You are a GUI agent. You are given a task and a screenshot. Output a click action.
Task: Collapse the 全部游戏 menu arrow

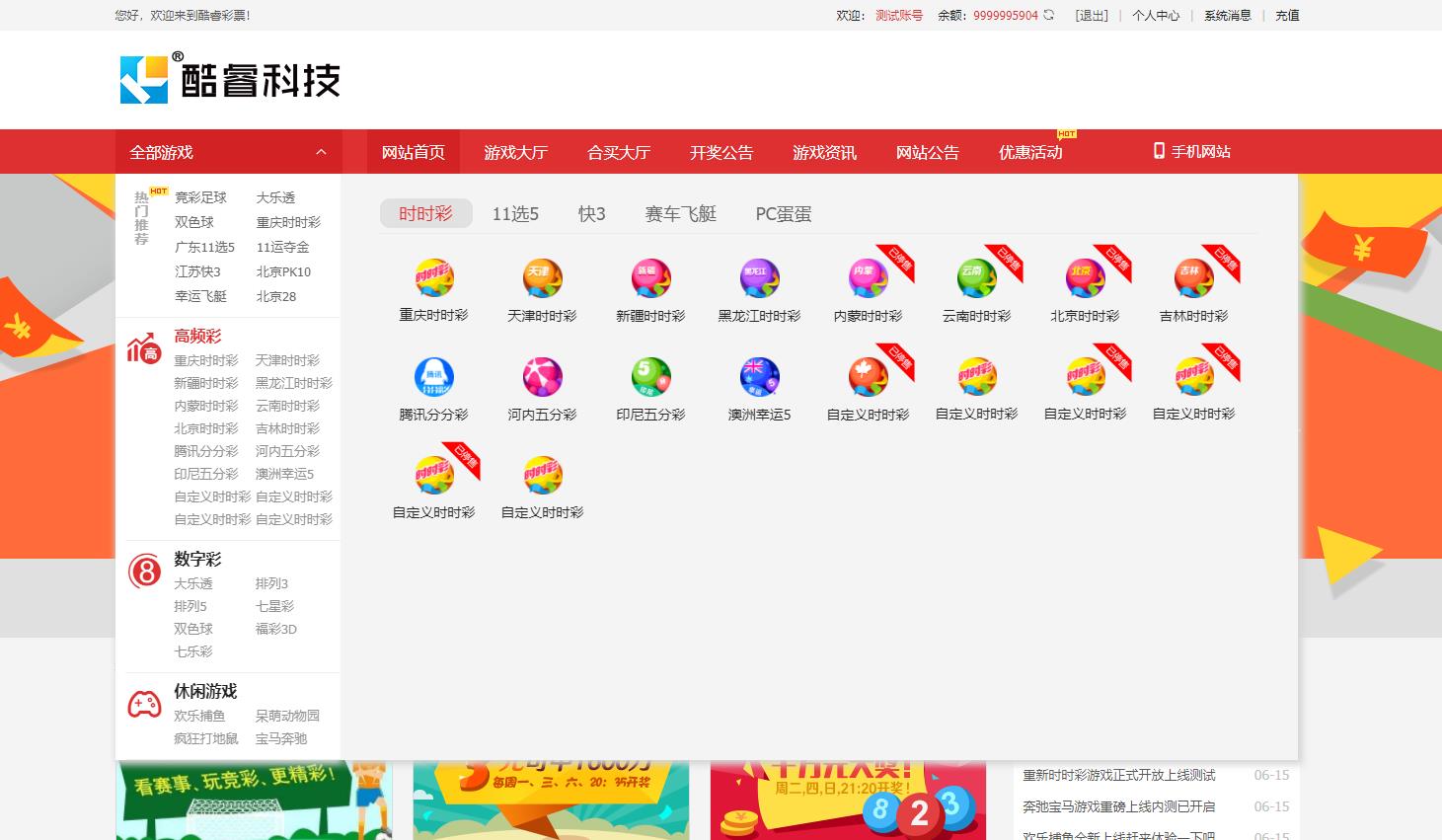[x=321, y=152]
